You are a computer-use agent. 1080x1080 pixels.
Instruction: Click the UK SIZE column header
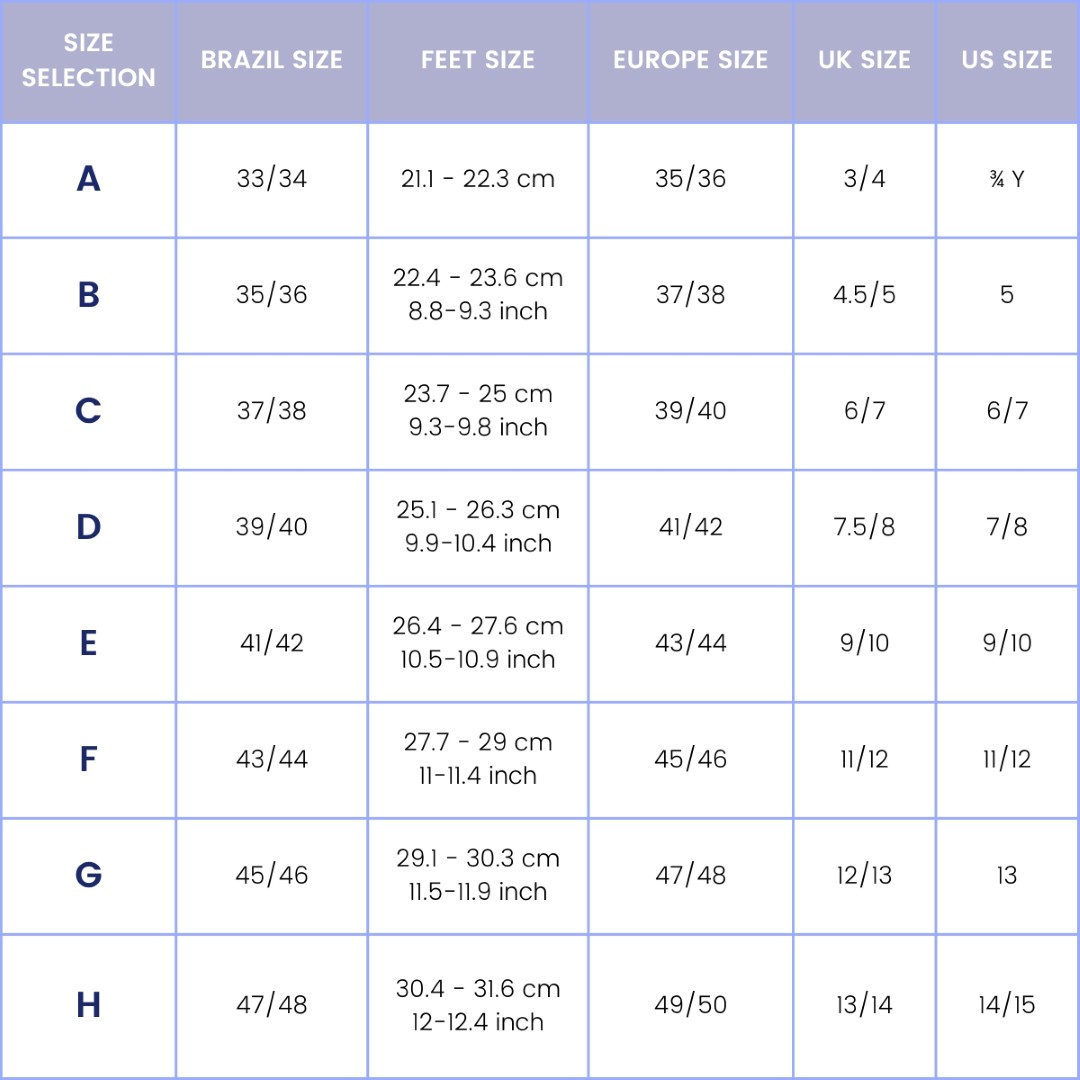pos(864,60)
